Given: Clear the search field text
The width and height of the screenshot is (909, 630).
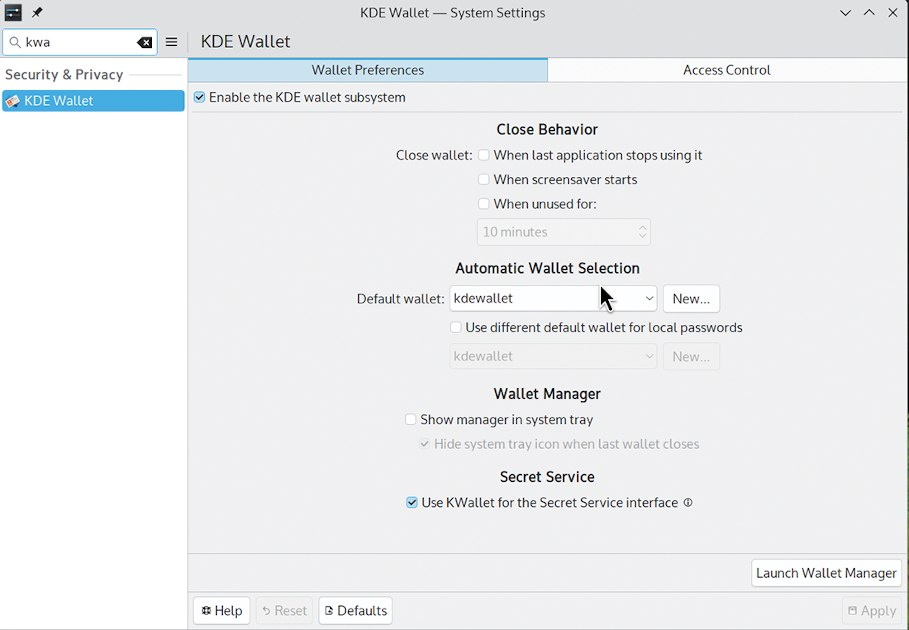Looking at the screenshot, I should pos(144,42).
